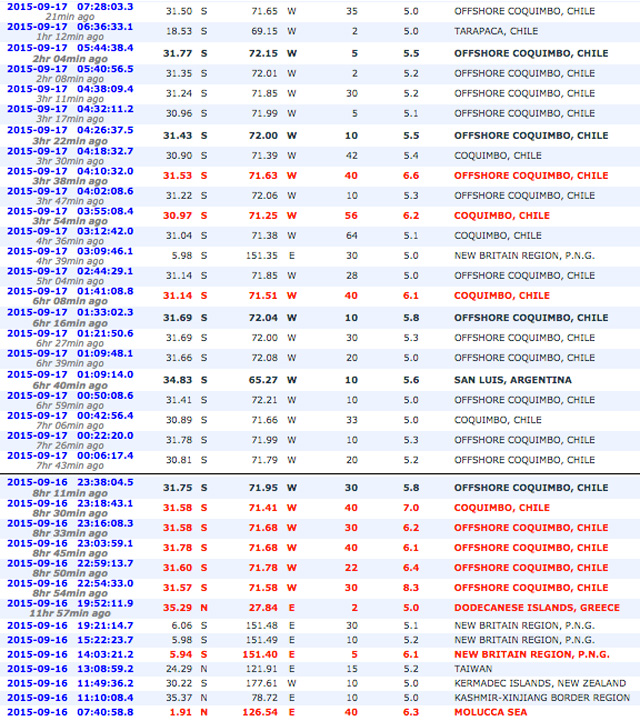Open the 2015-09-17 04:10:32.0 event link
The height and width of the screenshot is (721, 640).
tap(70, 171)
